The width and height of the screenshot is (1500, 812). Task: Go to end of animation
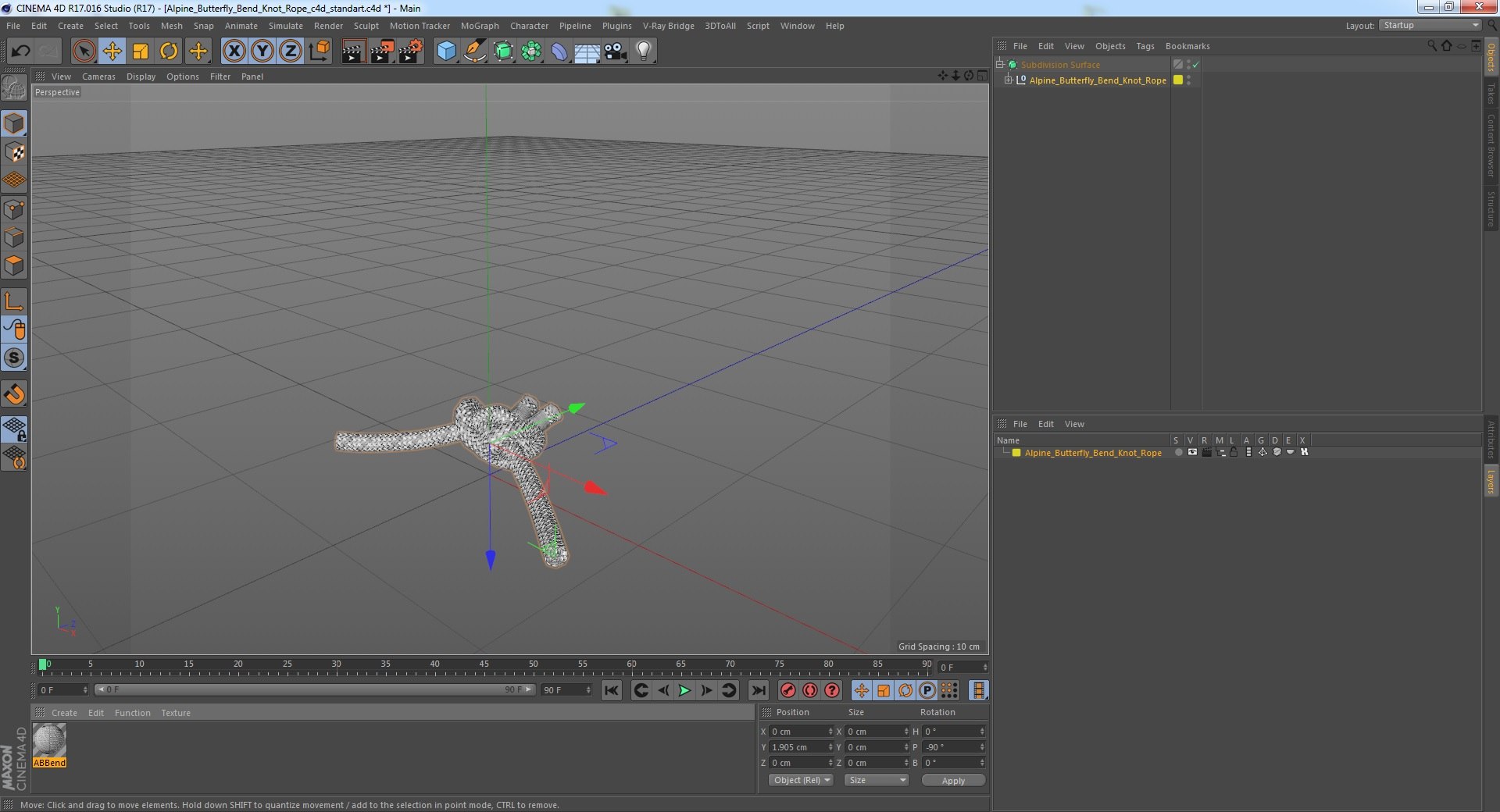[758, 690]
